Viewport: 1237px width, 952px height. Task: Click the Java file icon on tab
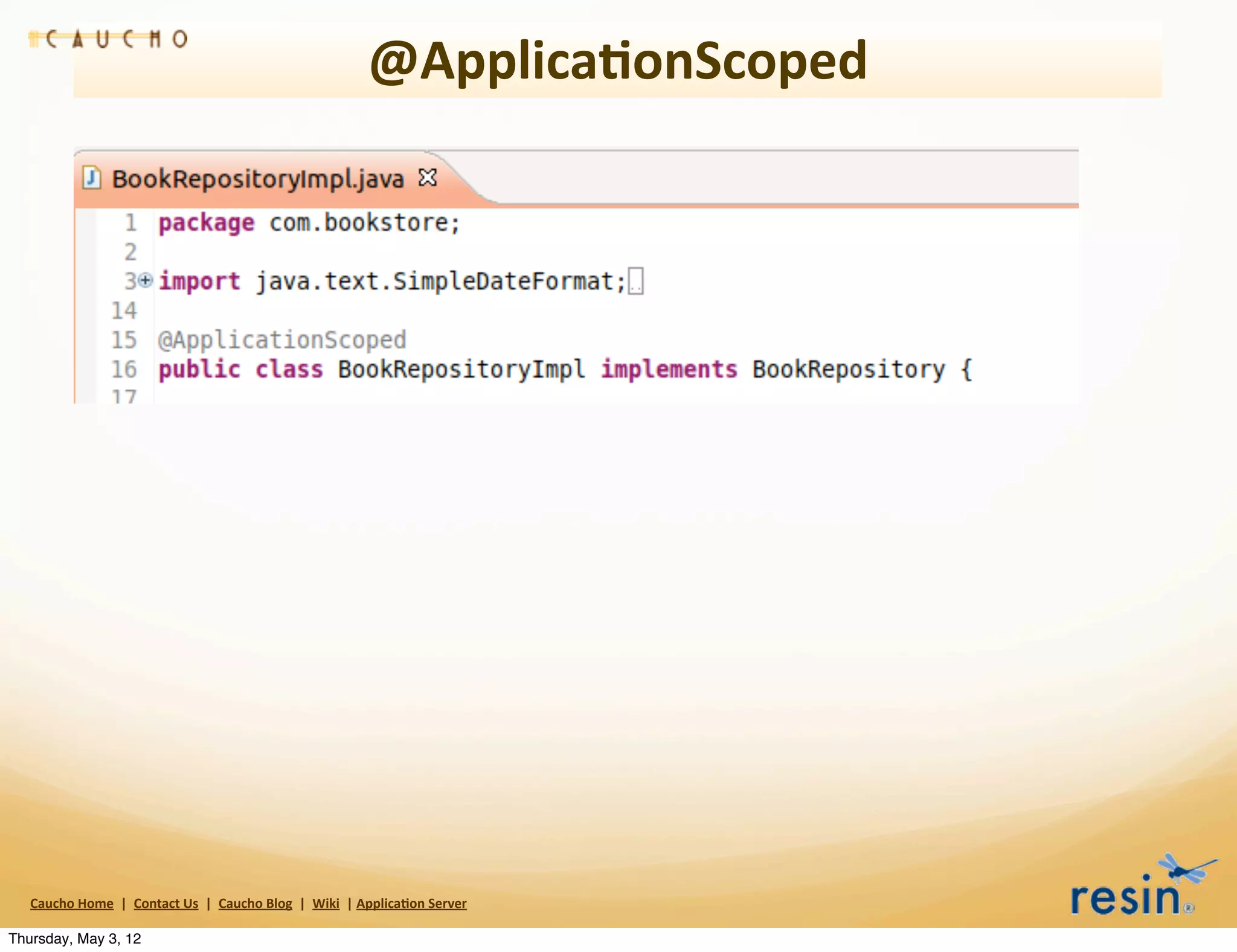tap(91, 178)
